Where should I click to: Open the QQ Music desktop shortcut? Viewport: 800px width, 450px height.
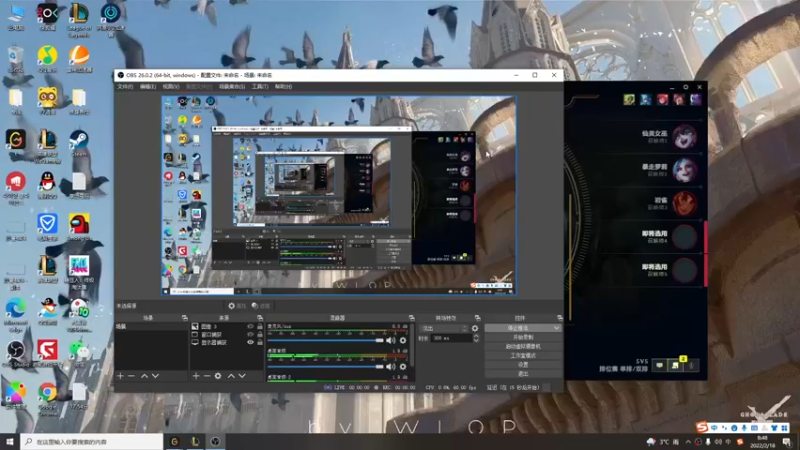47,59
